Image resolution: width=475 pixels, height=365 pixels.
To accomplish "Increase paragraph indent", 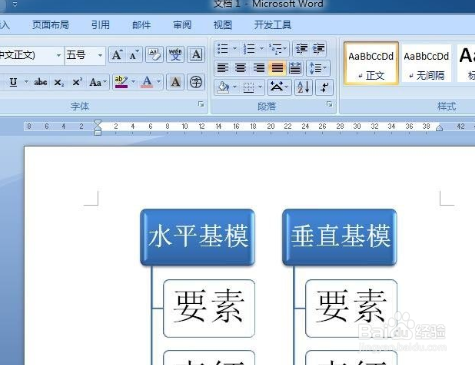I will coord(319,49).
